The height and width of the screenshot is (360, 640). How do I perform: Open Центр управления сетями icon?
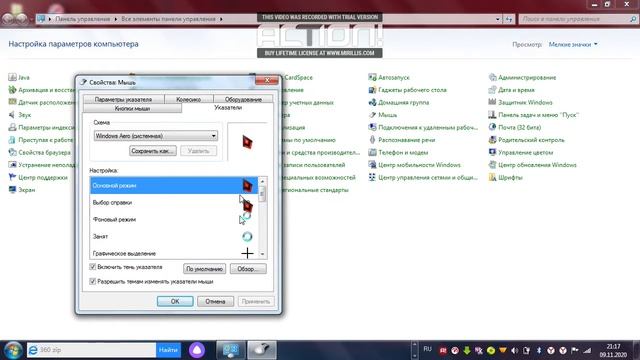click(372, 177)
